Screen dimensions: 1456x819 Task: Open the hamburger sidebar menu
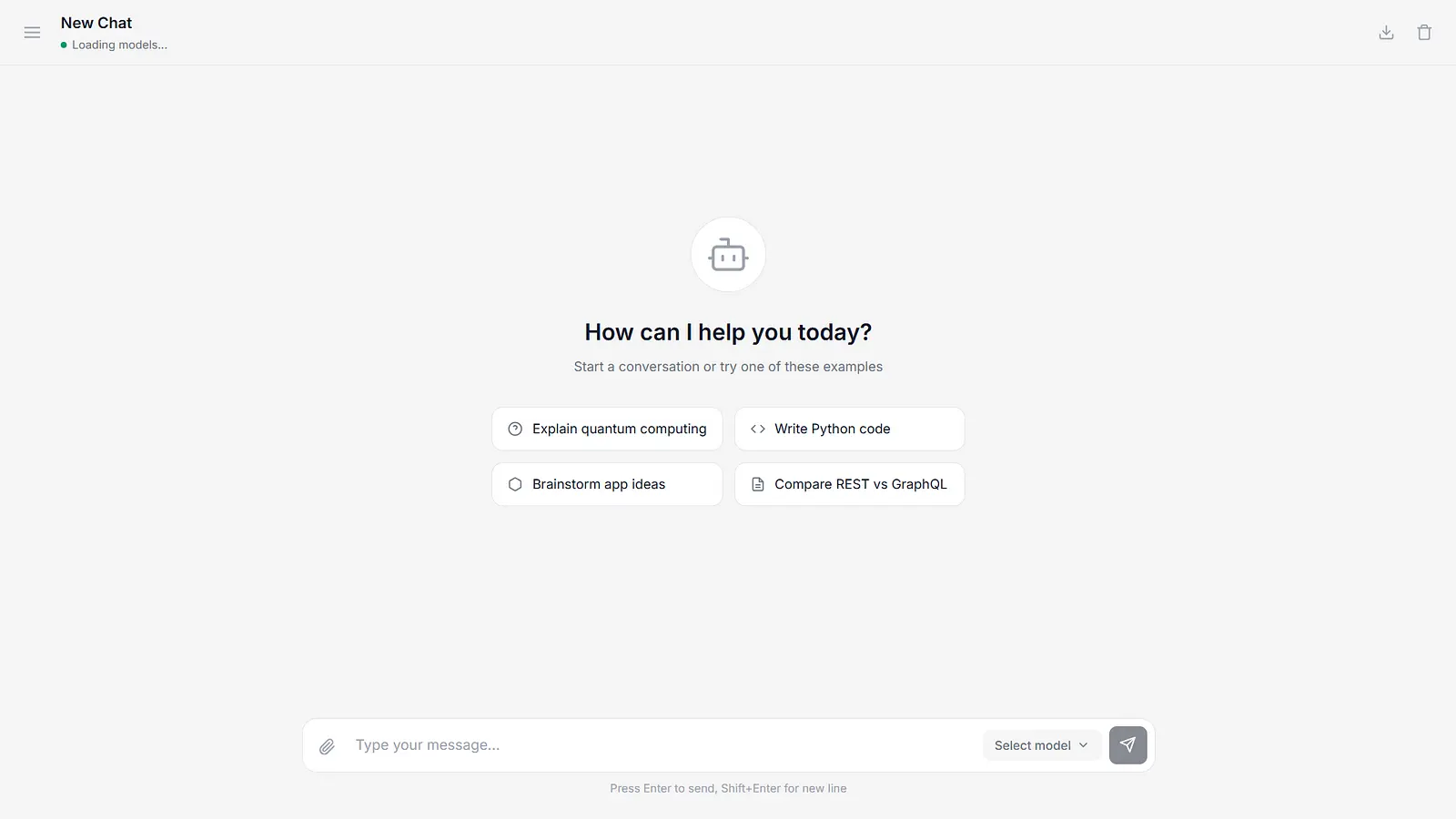click(32, 33)
